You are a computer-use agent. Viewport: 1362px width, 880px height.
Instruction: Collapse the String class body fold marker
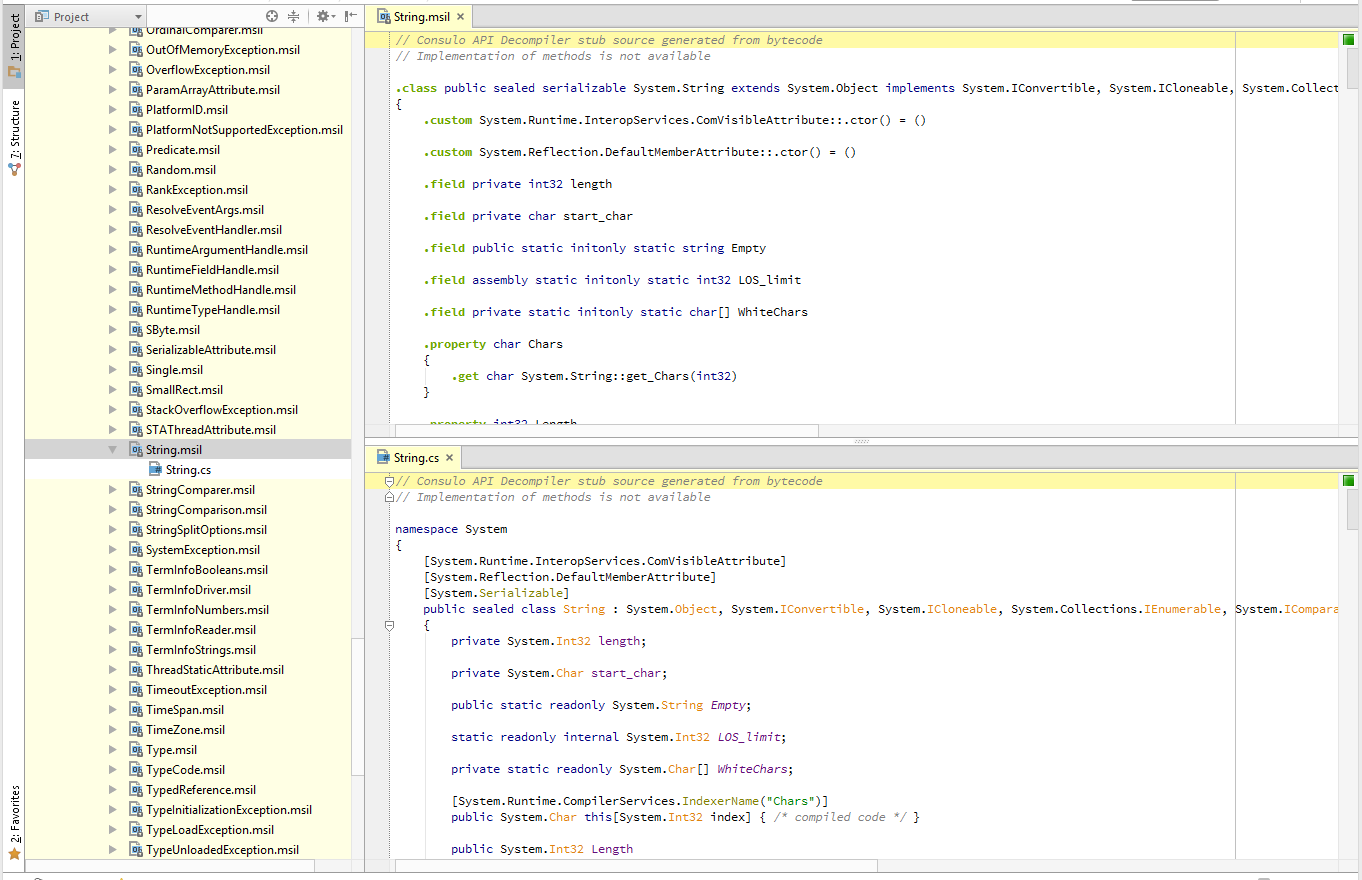(x=390, y=625)
